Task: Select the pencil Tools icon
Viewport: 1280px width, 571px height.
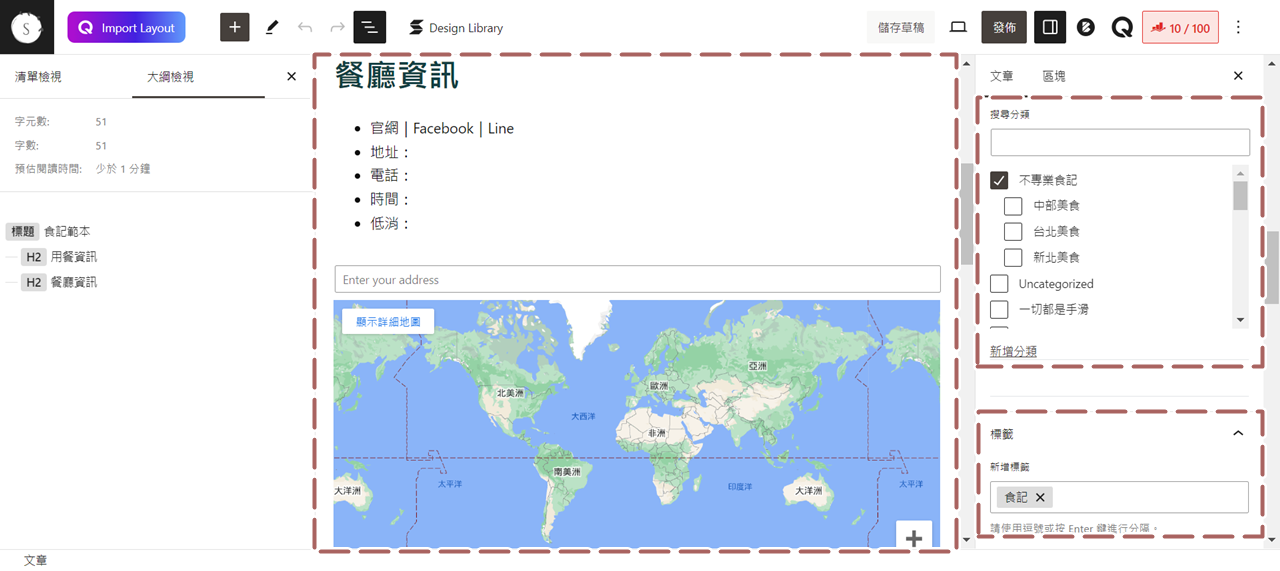Action: pyautogui.click(x=271, y=27)
